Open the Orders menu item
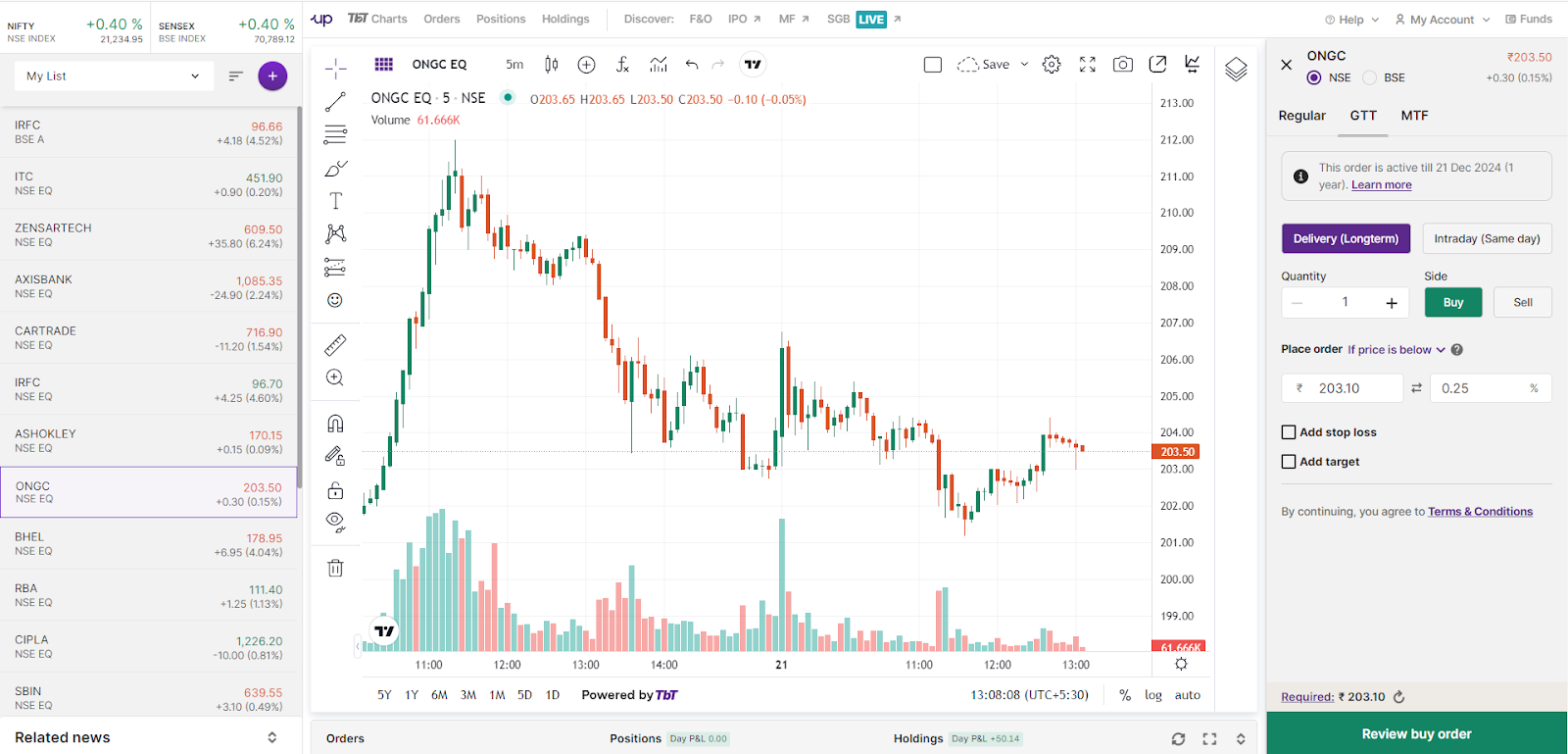The width and height of the screenshot is (1568, 754). (442, 19)
